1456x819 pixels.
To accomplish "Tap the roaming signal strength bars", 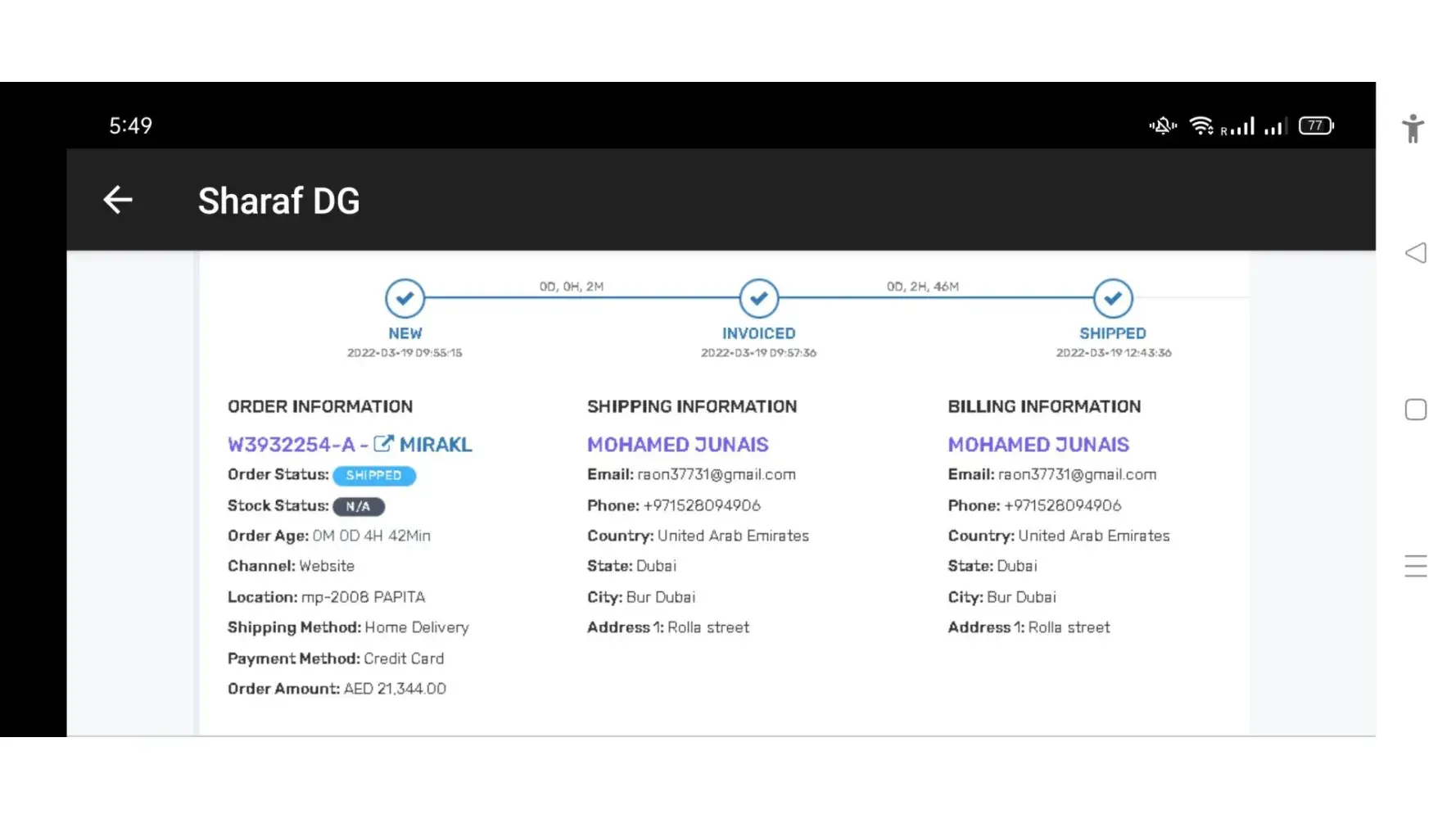I will coord(1238,126).
